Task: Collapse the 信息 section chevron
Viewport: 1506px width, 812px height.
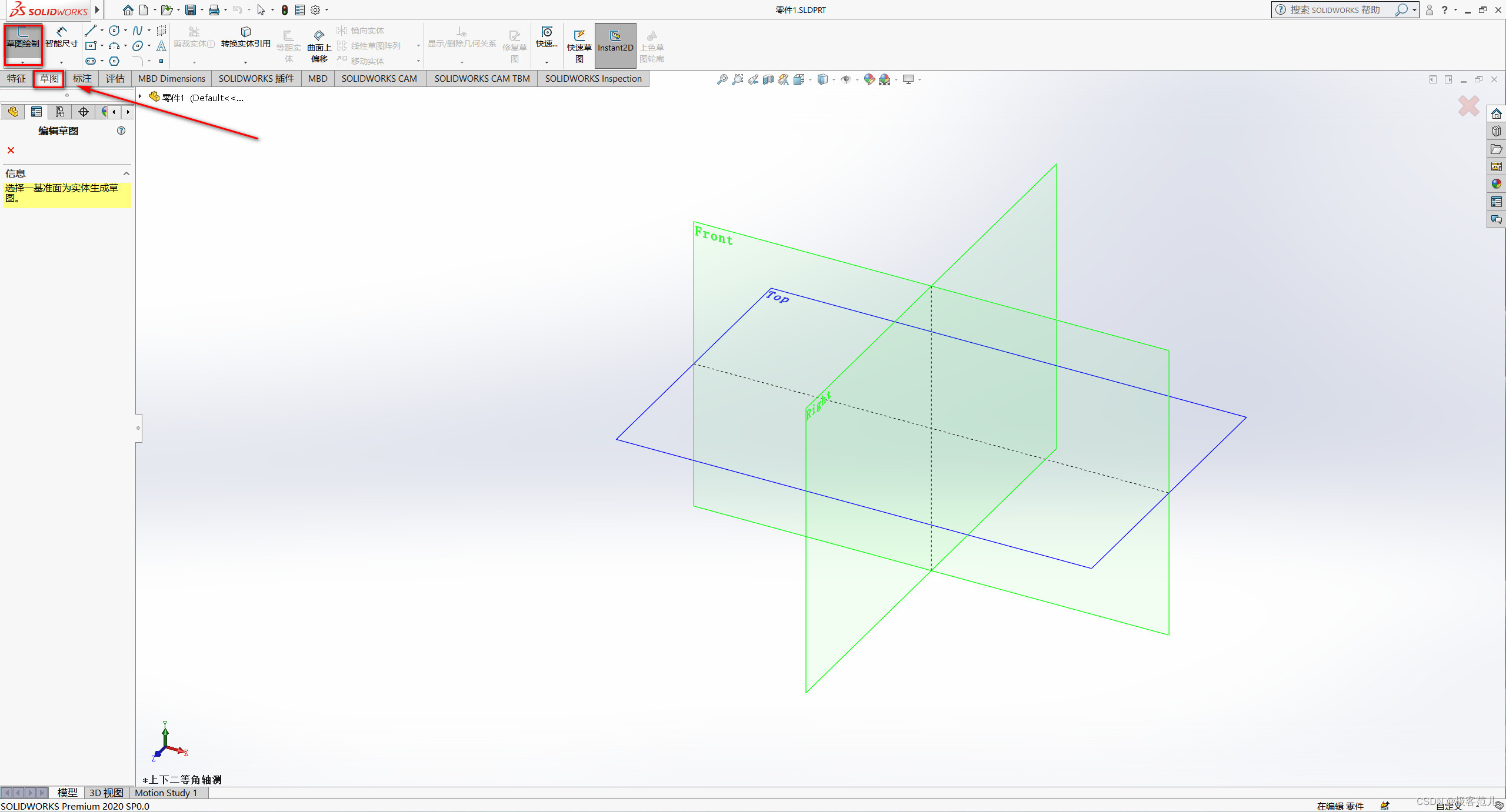Action: point(126,173)
